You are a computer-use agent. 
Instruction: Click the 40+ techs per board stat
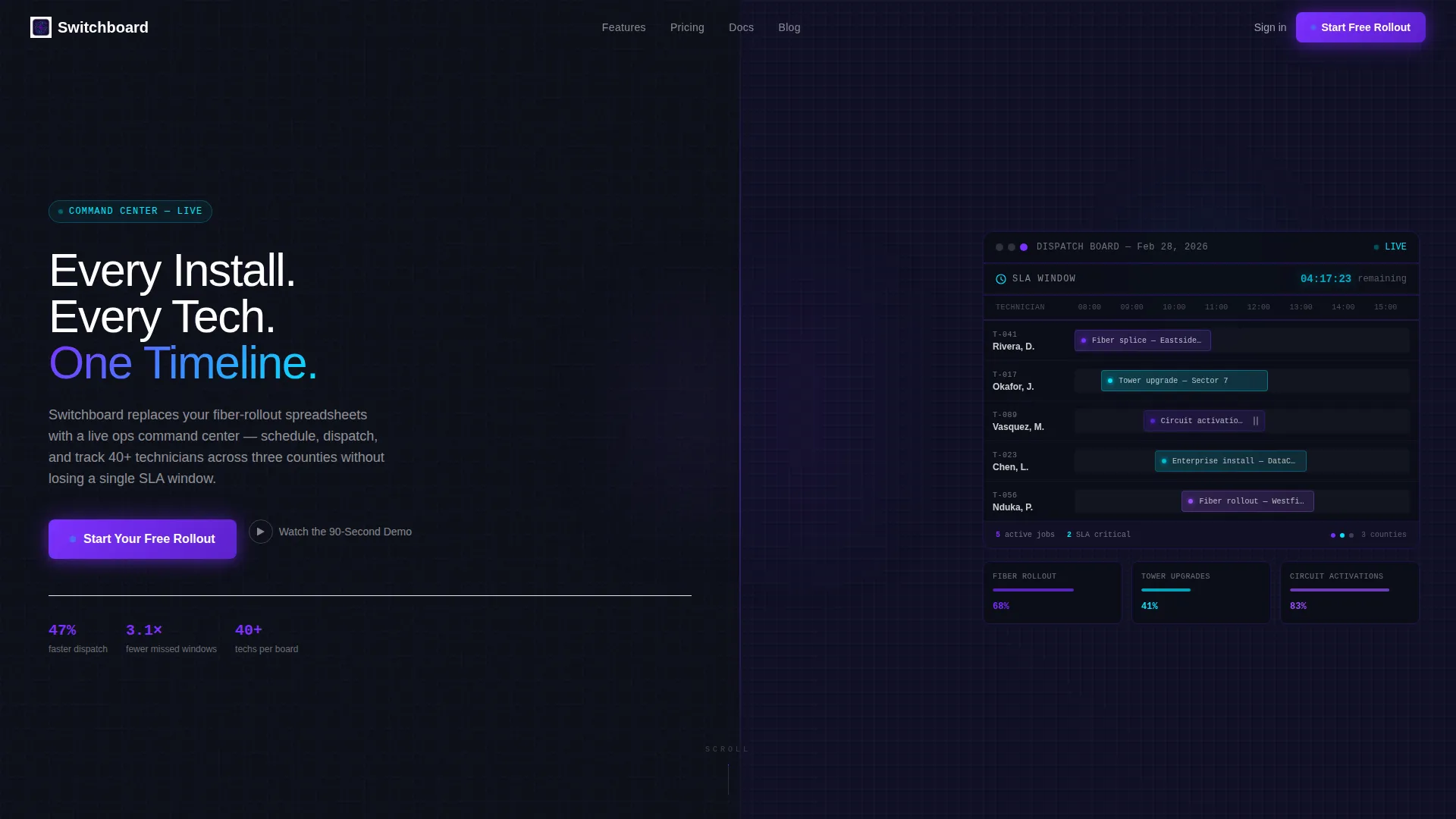coord(267,639)
